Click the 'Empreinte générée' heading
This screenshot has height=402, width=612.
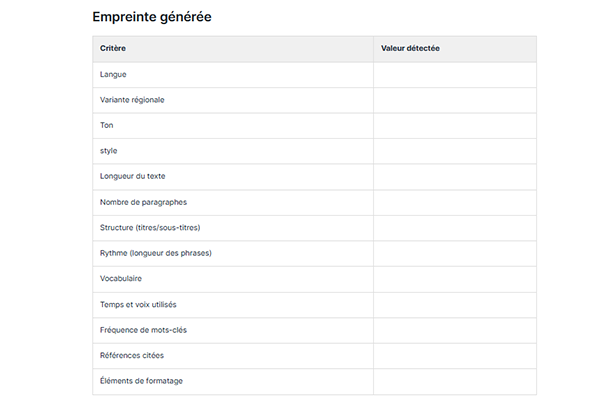tap(152, 17)
